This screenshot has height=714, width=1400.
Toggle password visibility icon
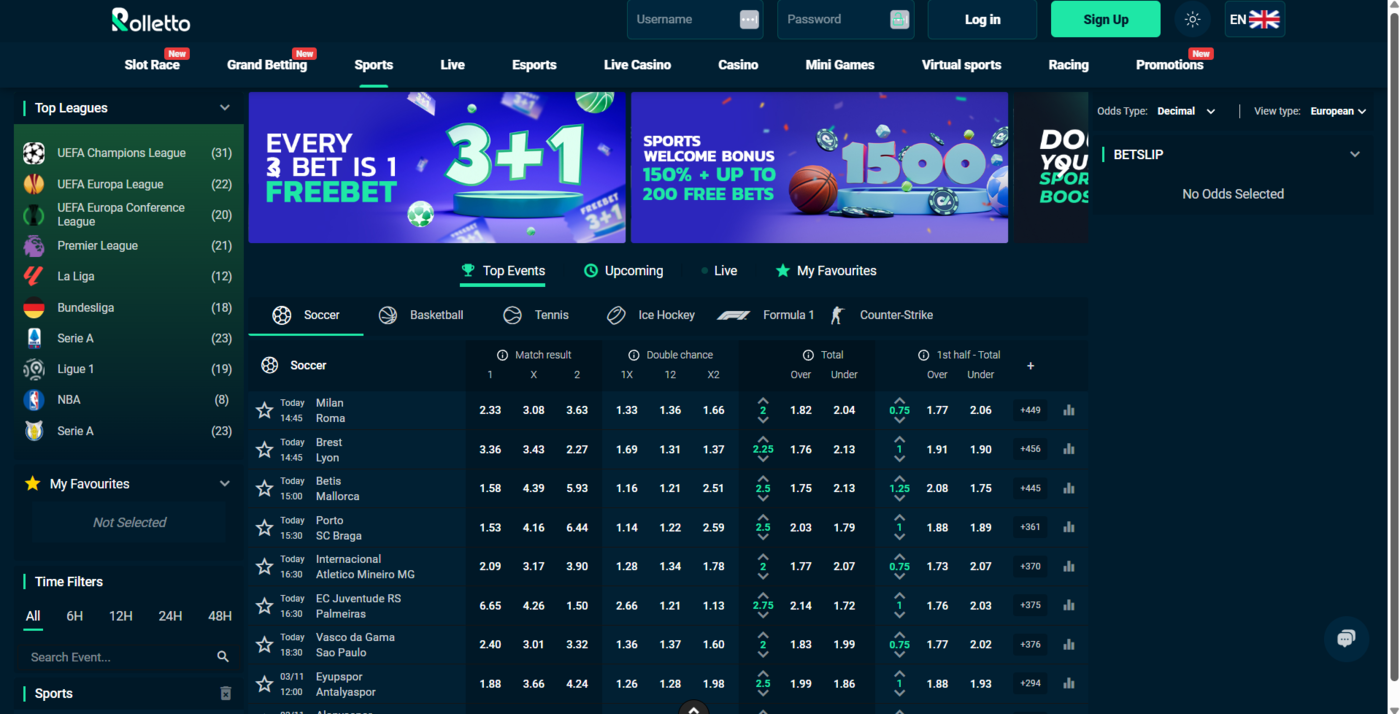coord(899,20)
